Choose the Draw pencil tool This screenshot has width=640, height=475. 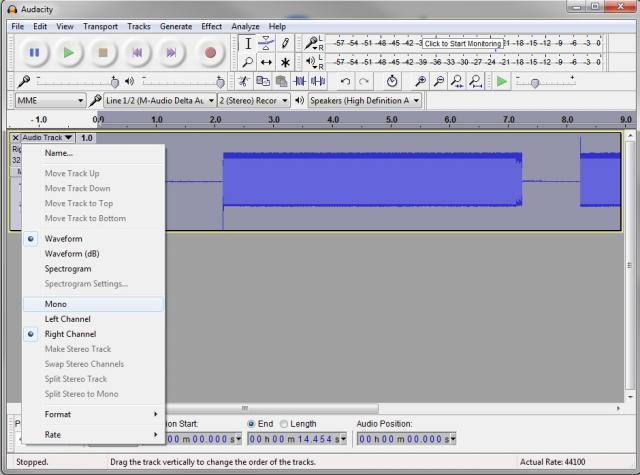pos(285,43)
